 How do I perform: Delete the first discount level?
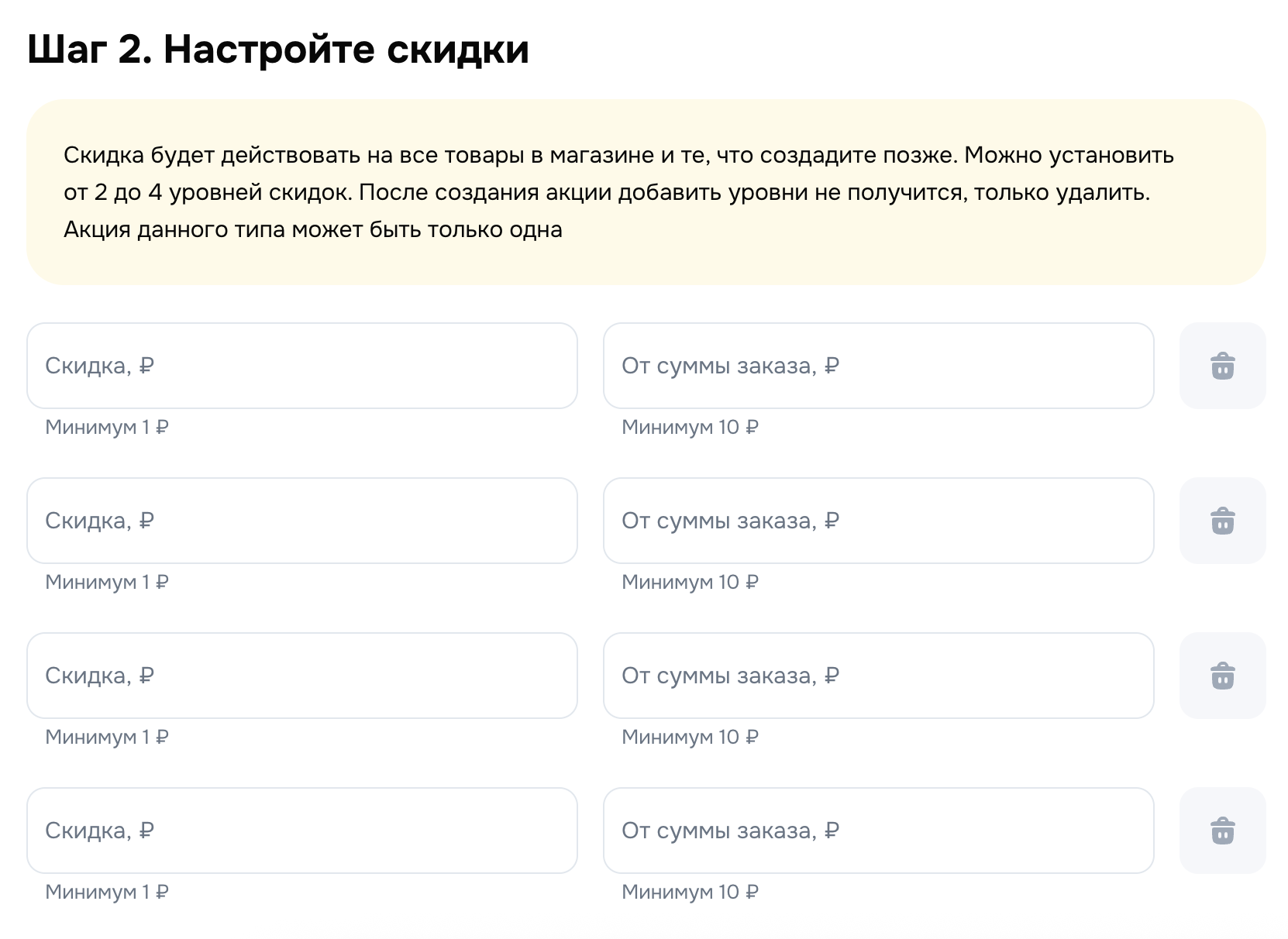coord(1222,366)
